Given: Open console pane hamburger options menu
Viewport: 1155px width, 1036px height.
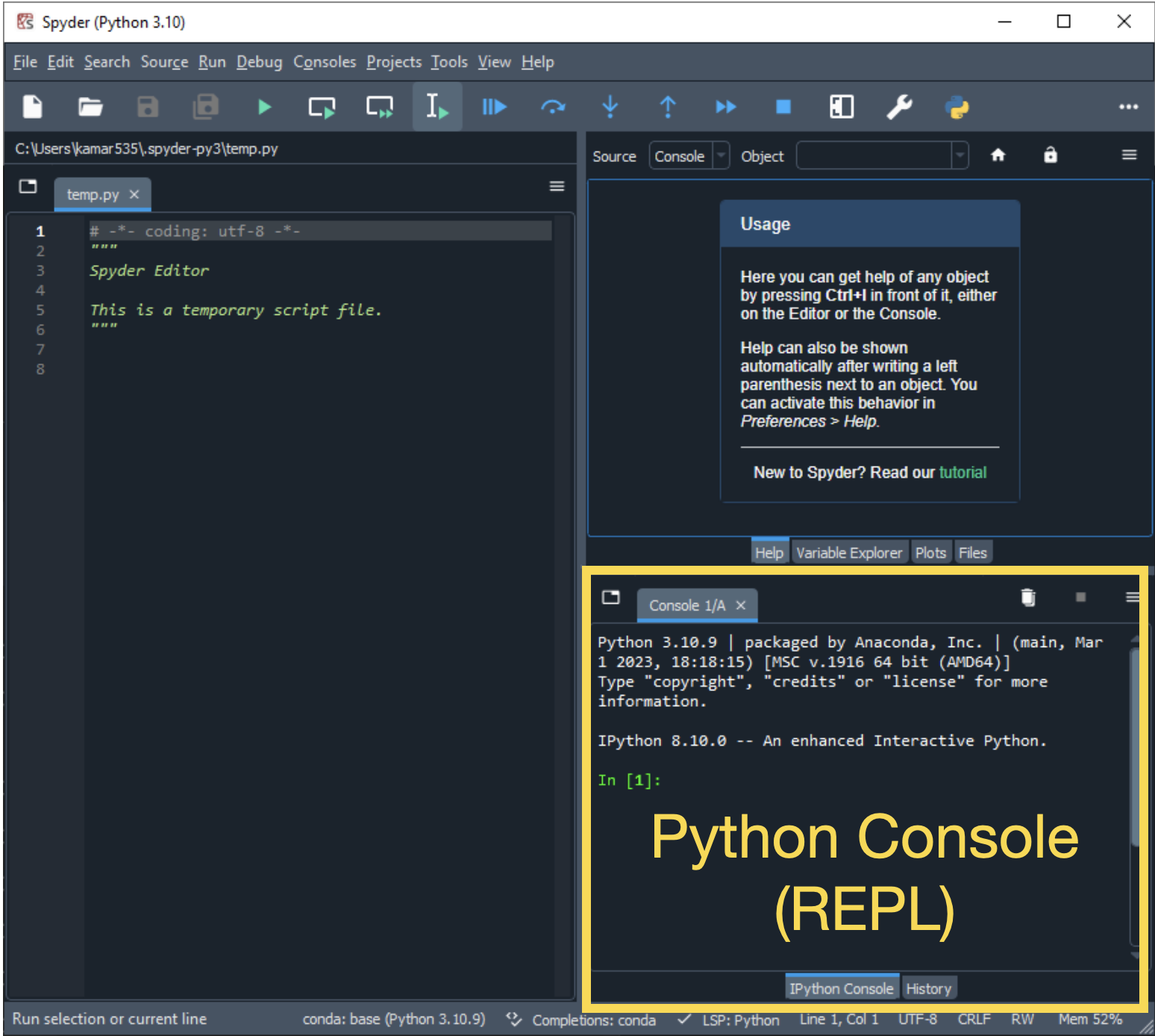Looking at the screenshot, I should click(x=1133, y=597).
